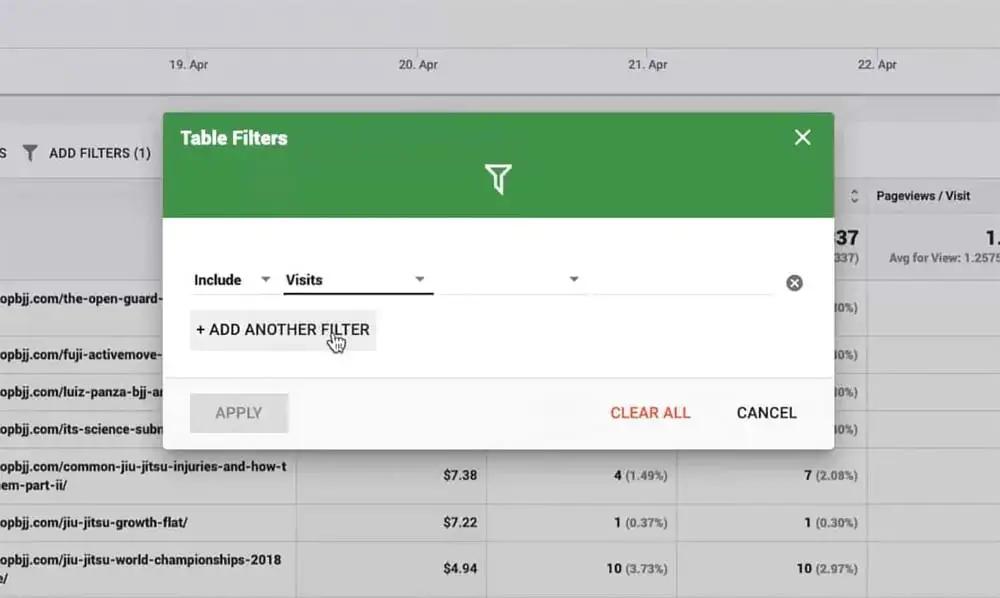1000x598 pixels.
Task: Click the Pageviews / Visit column header
Action: click(x=923, y=196)
